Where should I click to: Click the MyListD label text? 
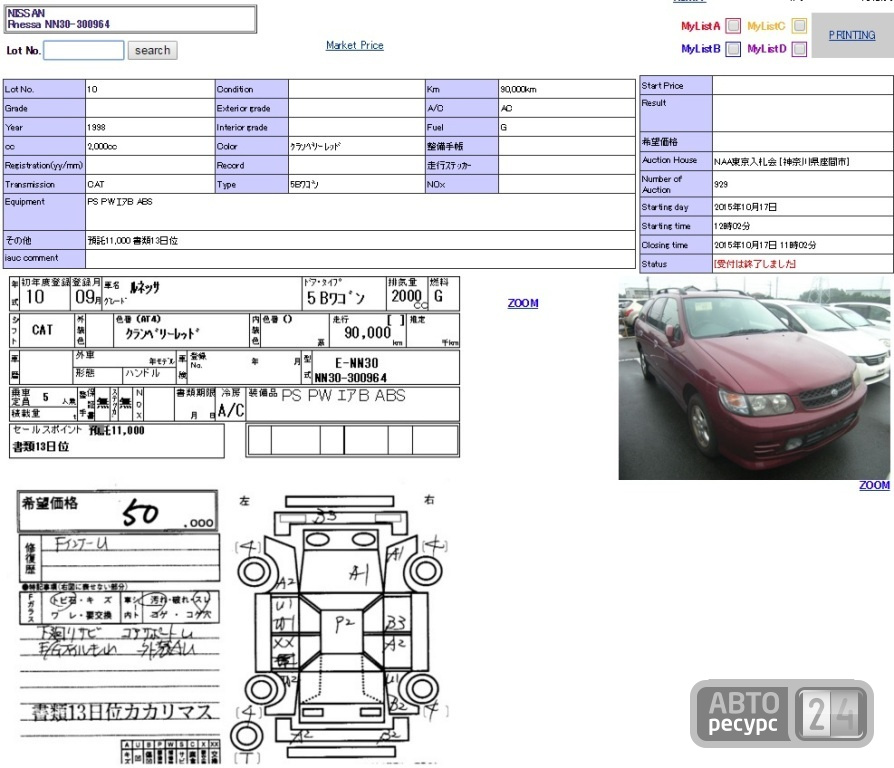tap(767, 49)
